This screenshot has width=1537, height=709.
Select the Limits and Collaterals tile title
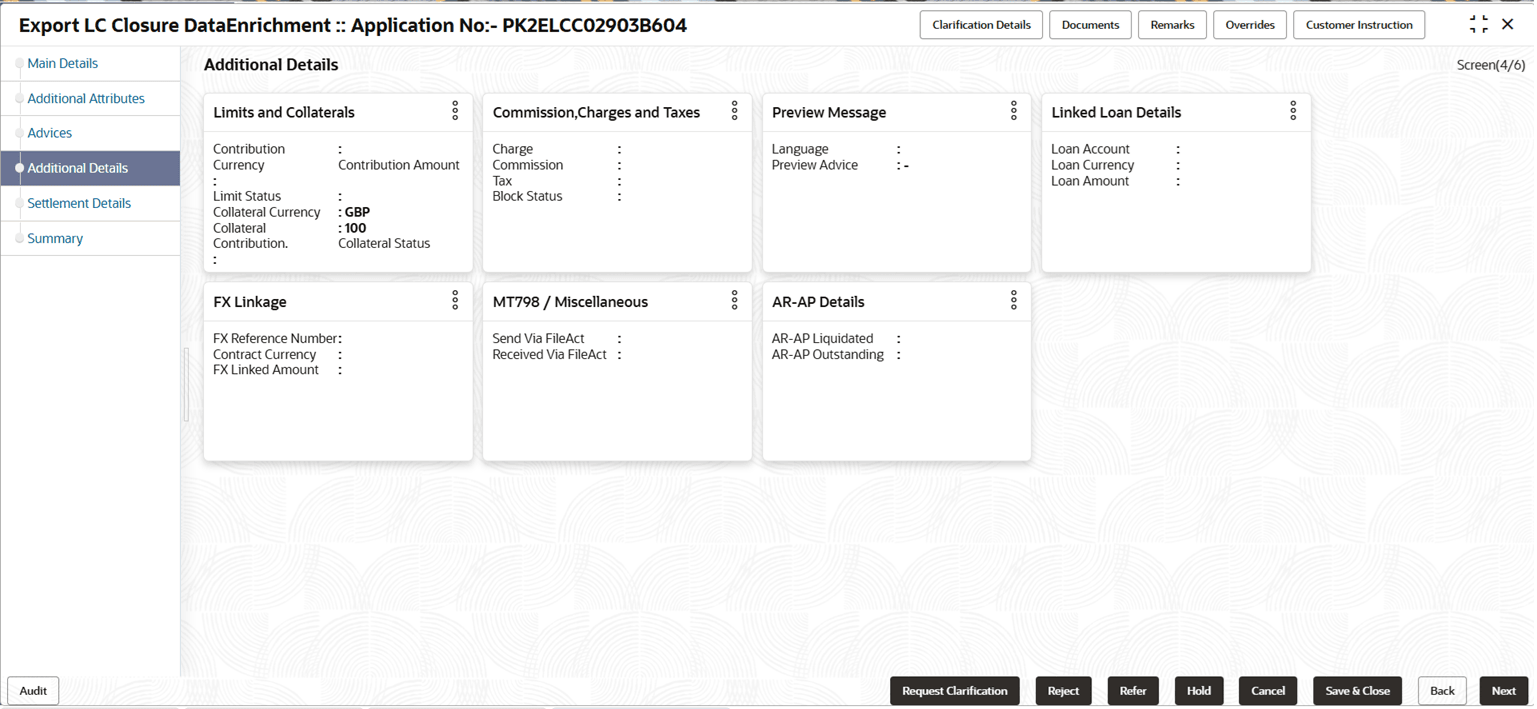[284, 112]
